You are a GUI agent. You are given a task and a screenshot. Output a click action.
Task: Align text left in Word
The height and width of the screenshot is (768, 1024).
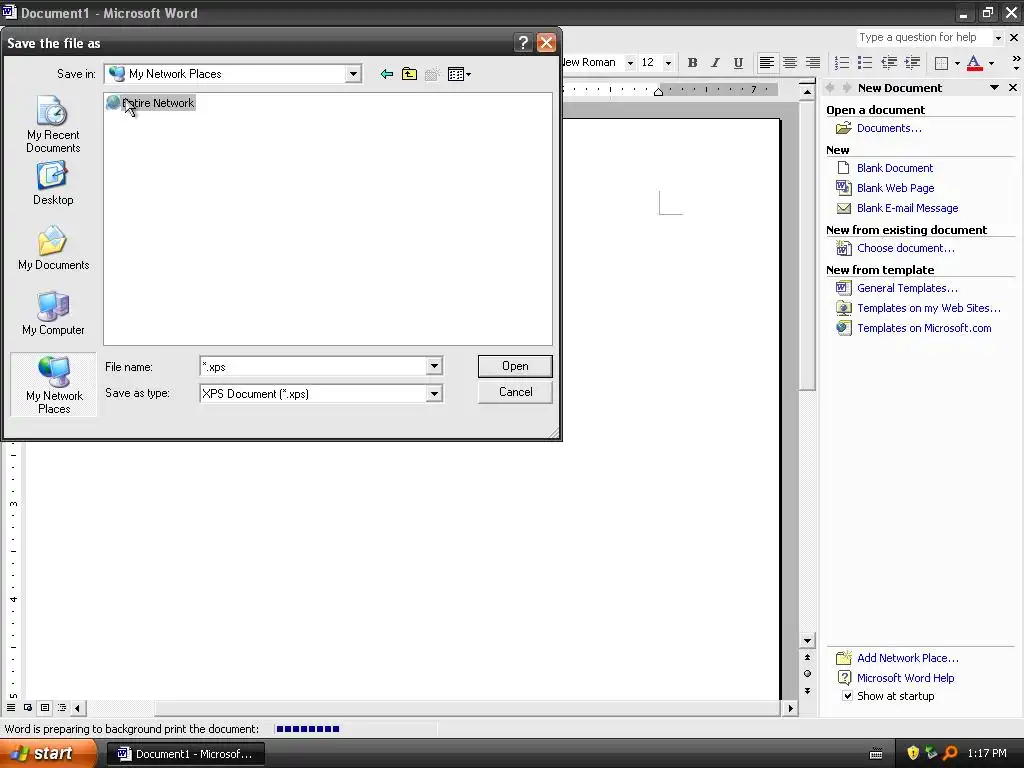point(767,63)
